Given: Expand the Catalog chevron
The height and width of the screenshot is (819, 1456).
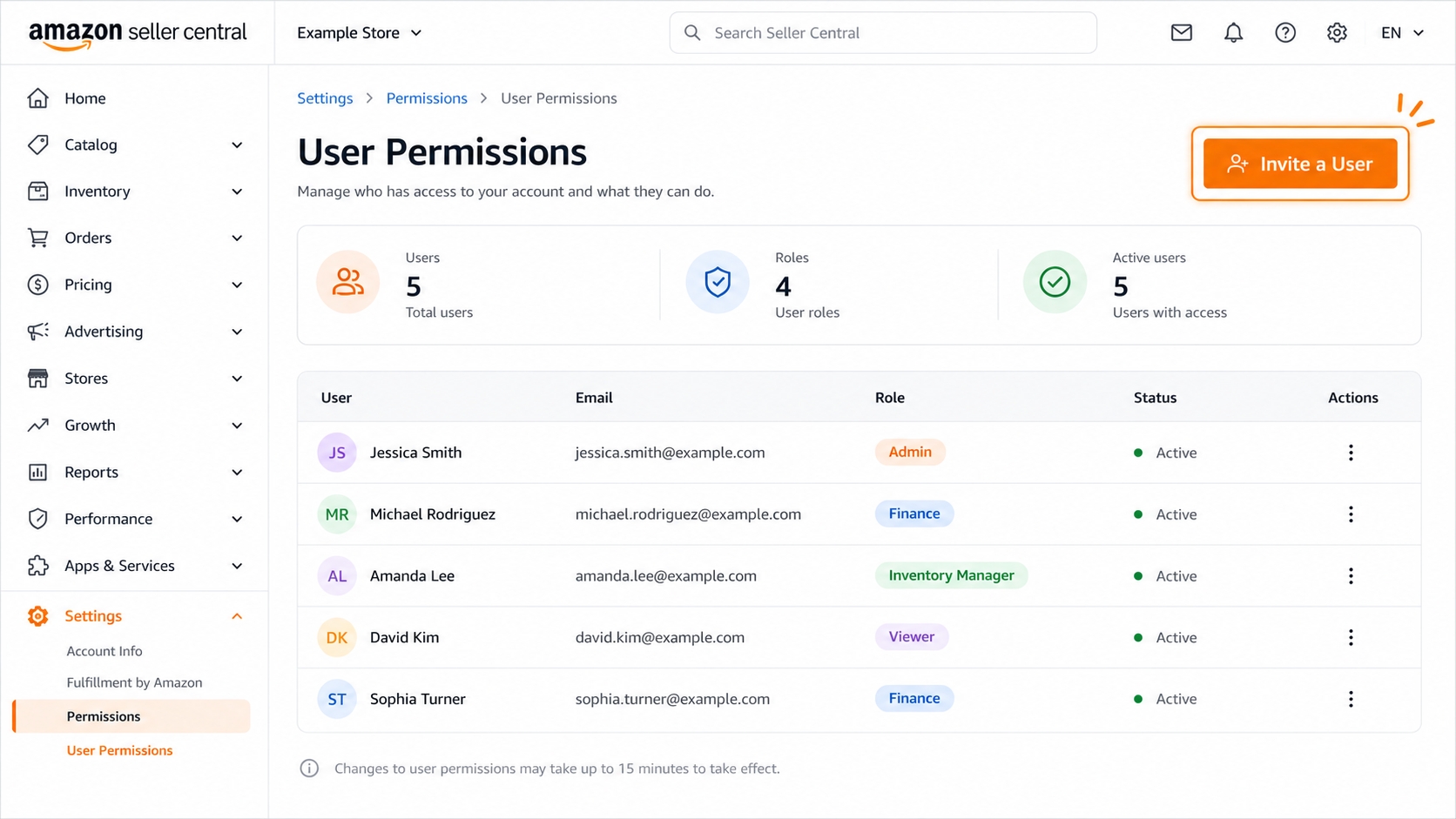Looking at the screenshot, I should click(237, 145).
